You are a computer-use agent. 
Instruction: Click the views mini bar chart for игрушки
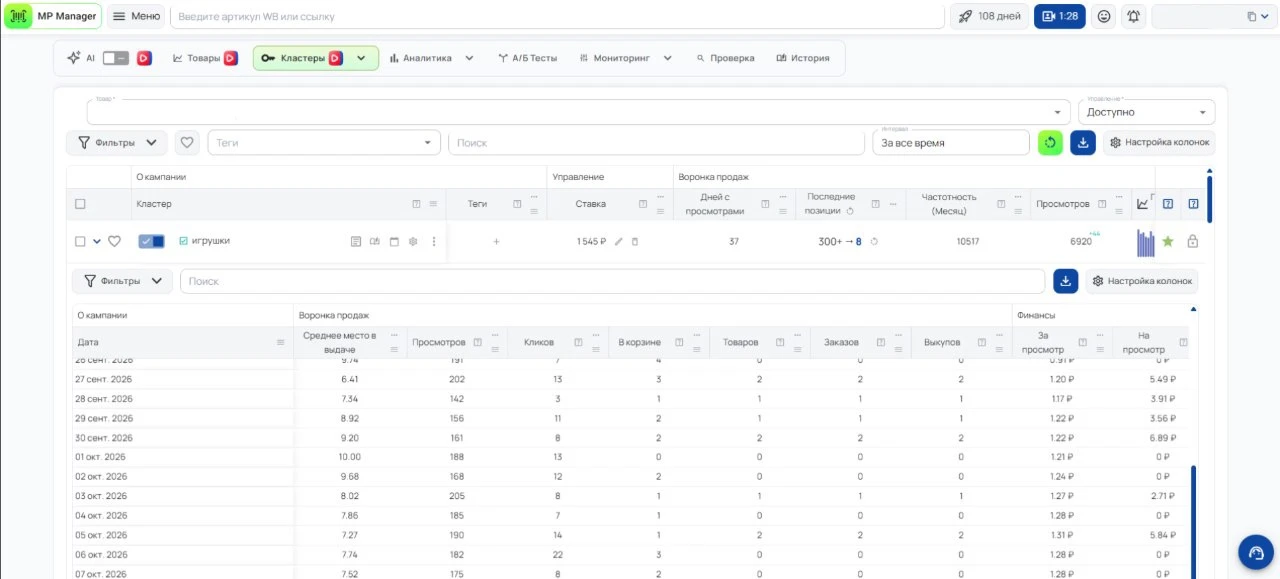coord(1145,242)
